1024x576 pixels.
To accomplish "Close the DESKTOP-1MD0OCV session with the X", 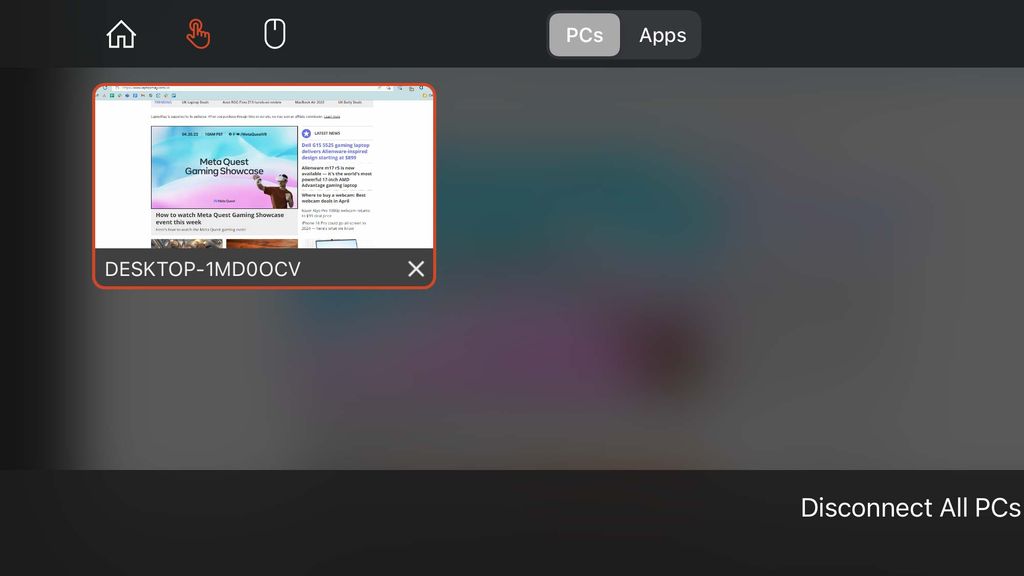I will tap(415, 268).
